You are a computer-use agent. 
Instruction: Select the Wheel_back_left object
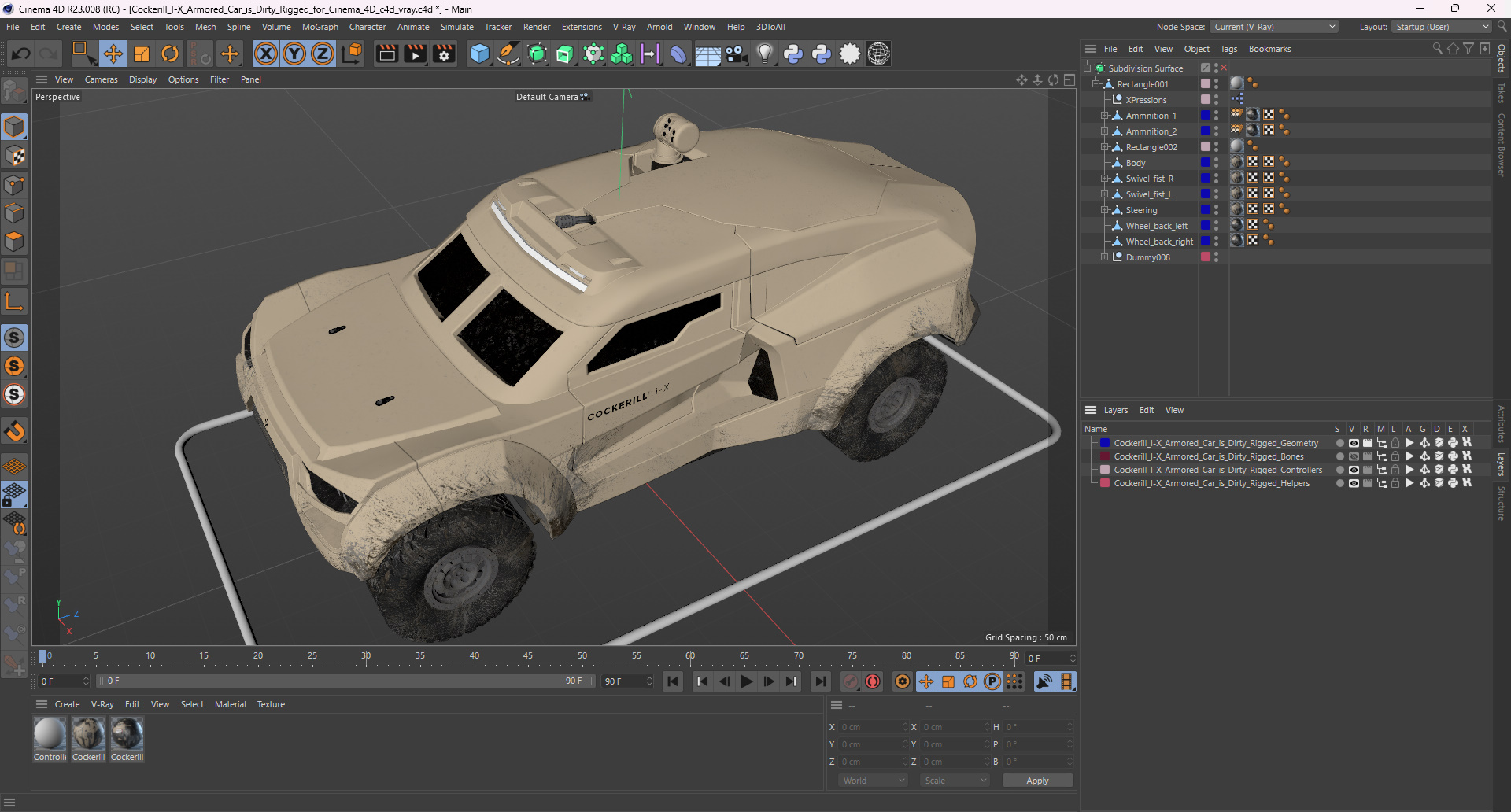[1156, 226]
